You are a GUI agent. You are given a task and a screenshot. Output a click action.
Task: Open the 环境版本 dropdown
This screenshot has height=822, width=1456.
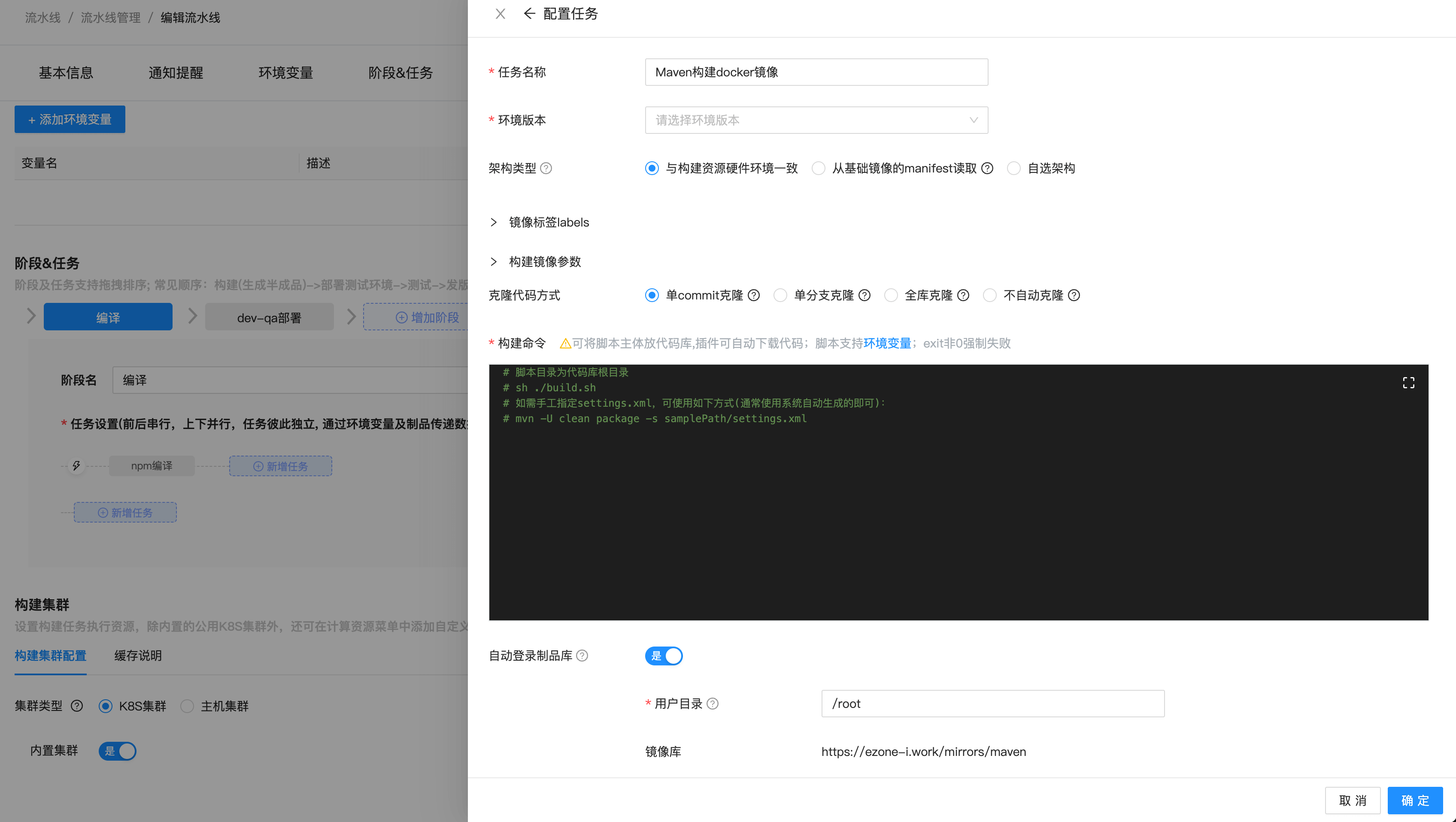point(816,120)
